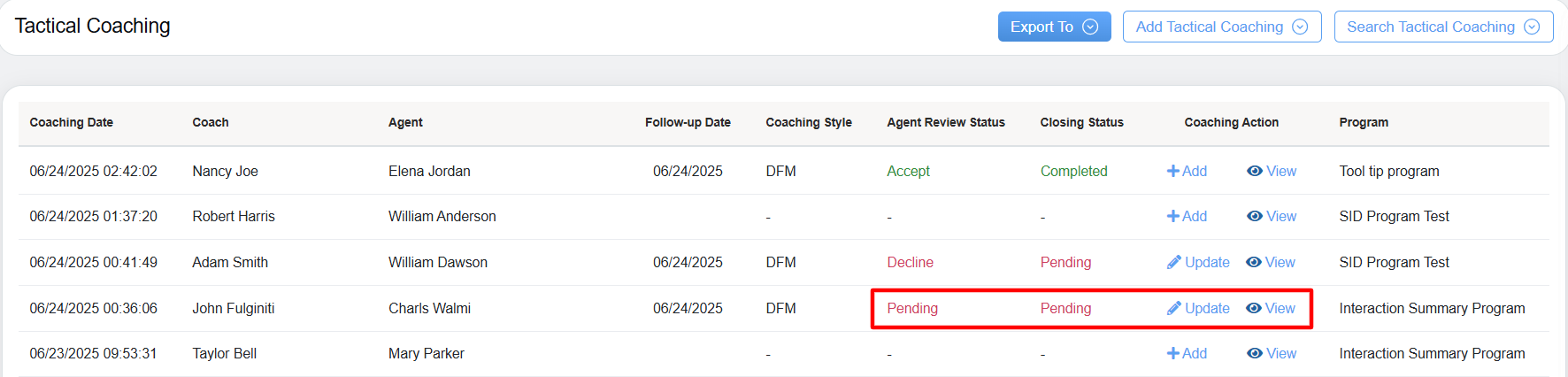Image resolution: width=1568 pixels, height=377 pixels.
Task: Click the eye View icon in Robert Harris row
Action: tap(1254, 216)
